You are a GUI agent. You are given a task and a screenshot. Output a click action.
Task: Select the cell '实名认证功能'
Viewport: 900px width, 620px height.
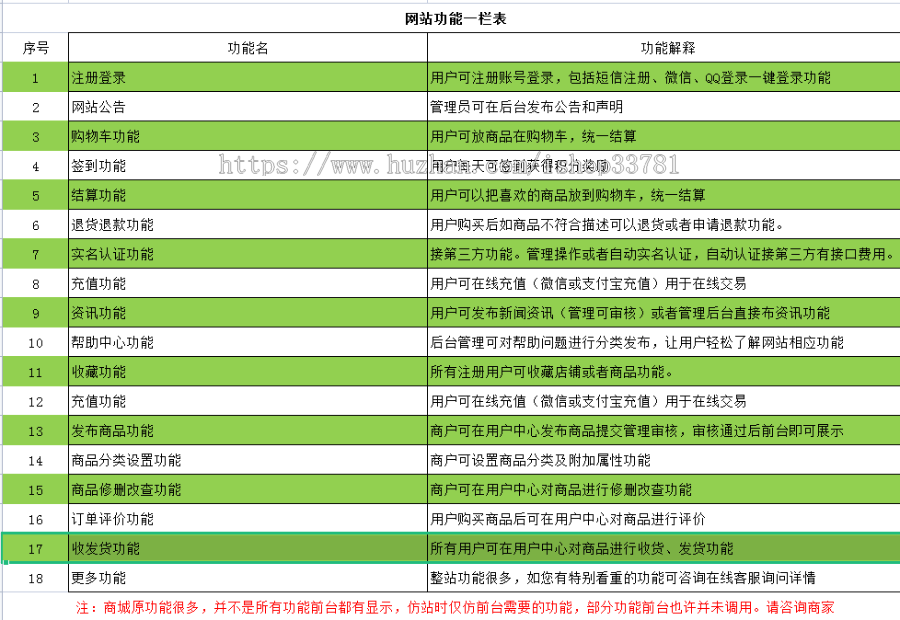pyautogui.click(x=248, y=254)
